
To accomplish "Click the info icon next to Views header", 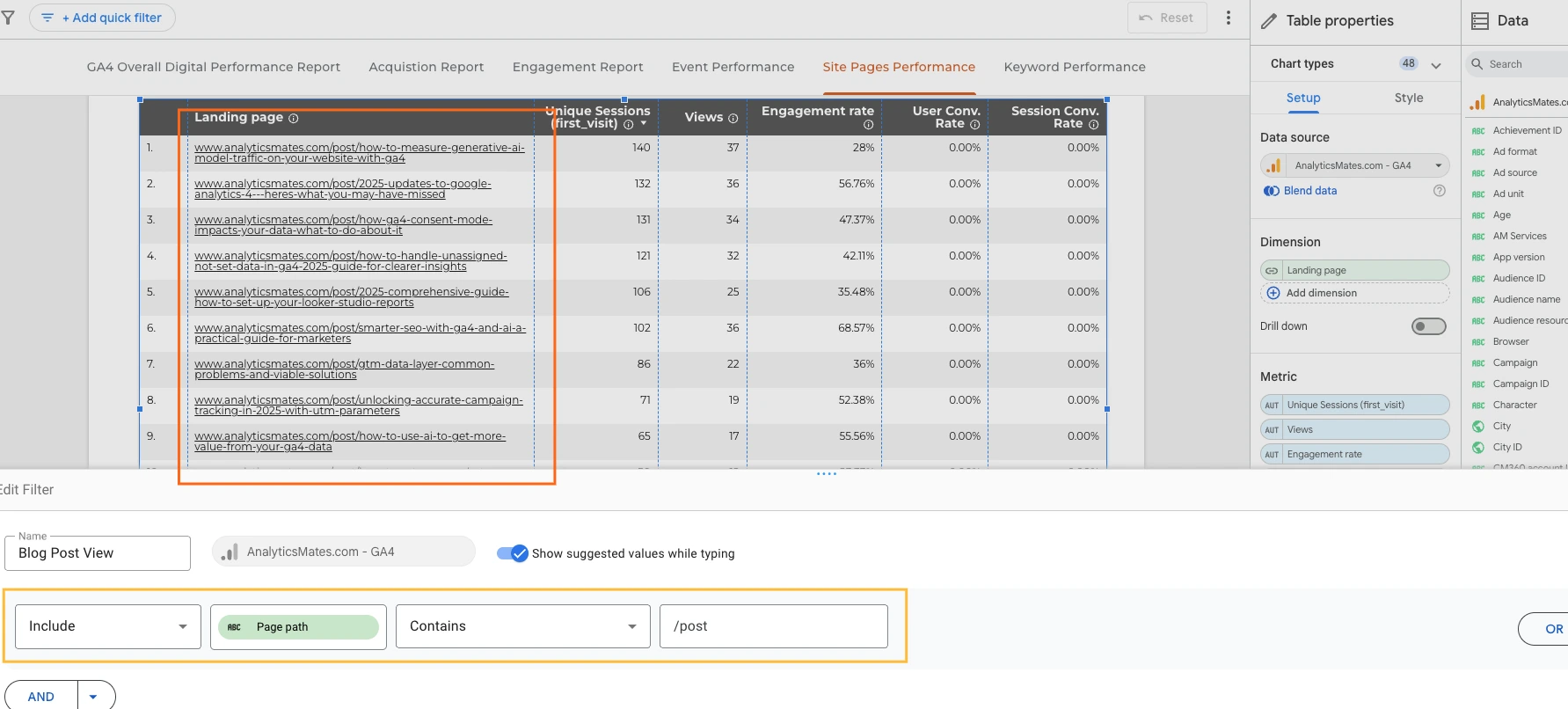I will click(x=733, y=118).
